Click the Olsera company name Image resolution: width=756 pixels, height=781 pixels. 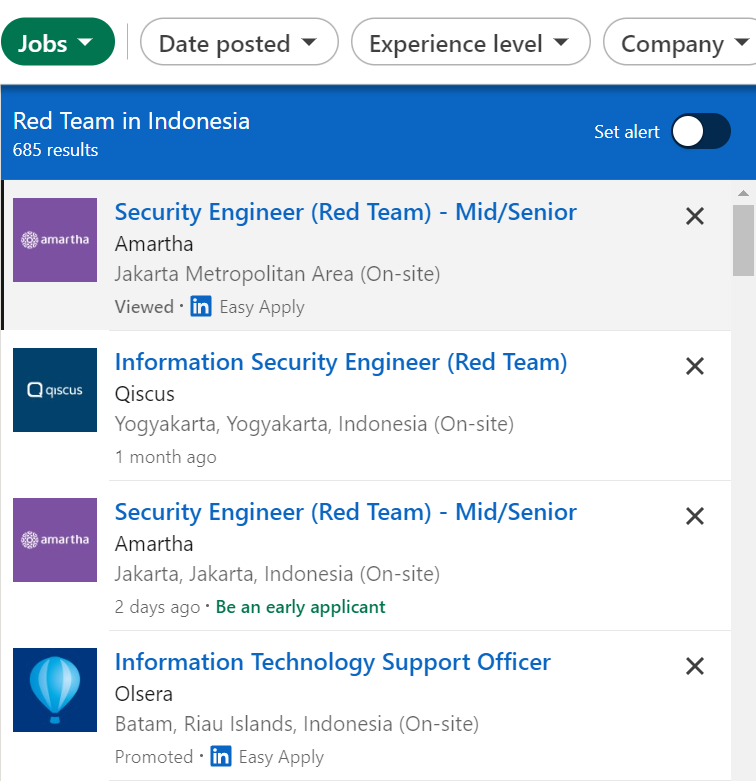click(143, 694)
